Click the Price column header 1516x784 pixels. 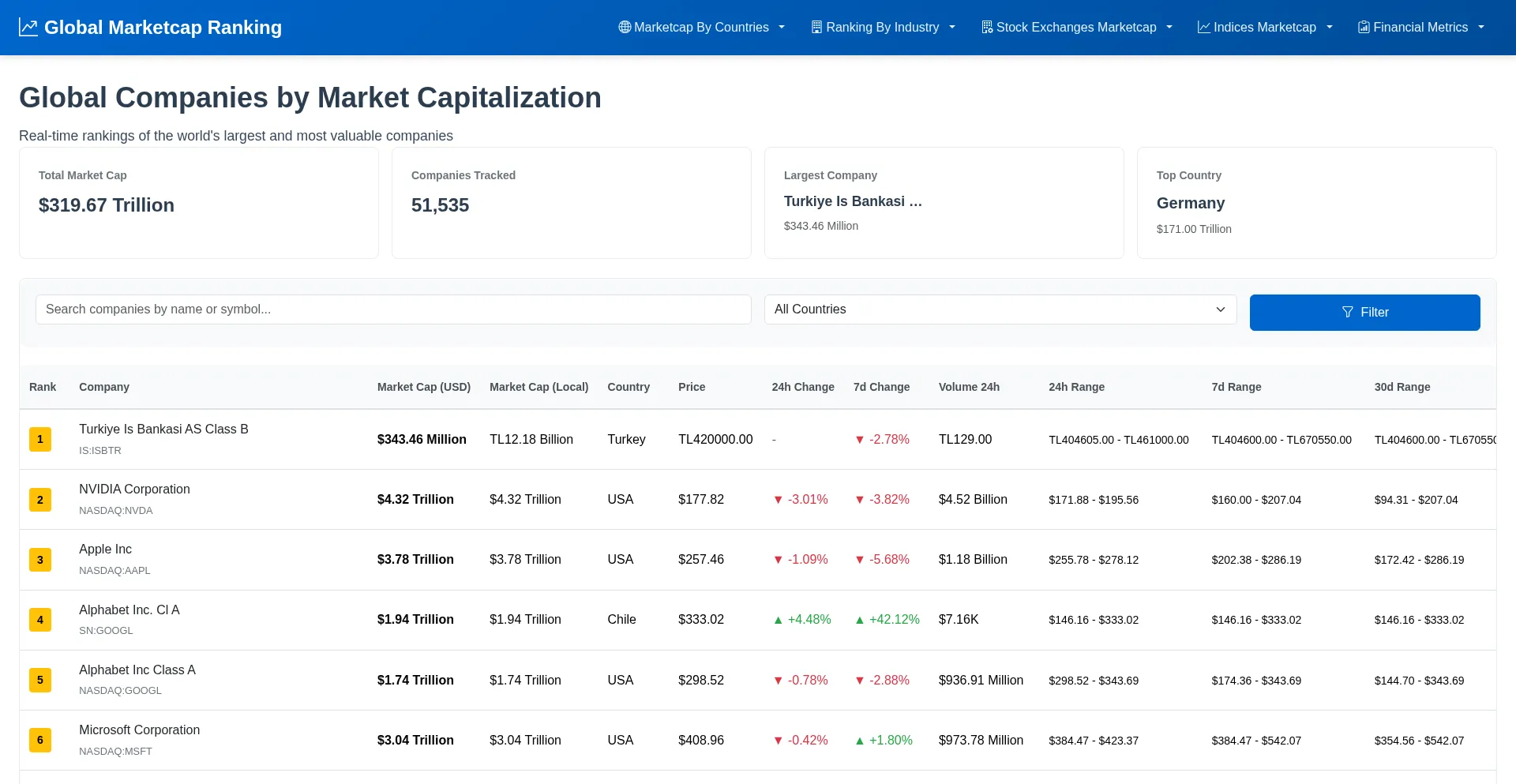tap(692, 387)
